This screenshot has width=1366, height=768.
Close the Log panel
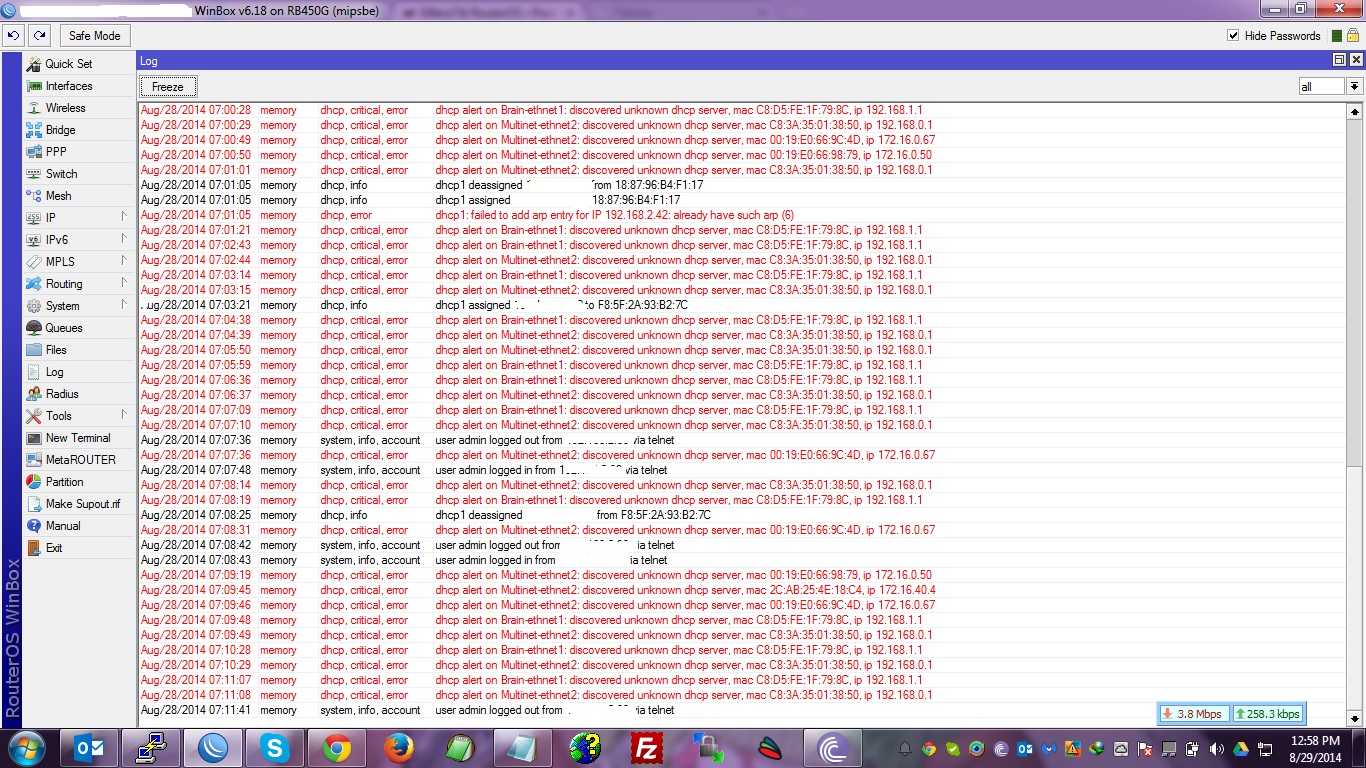[x=1355, y=60]
